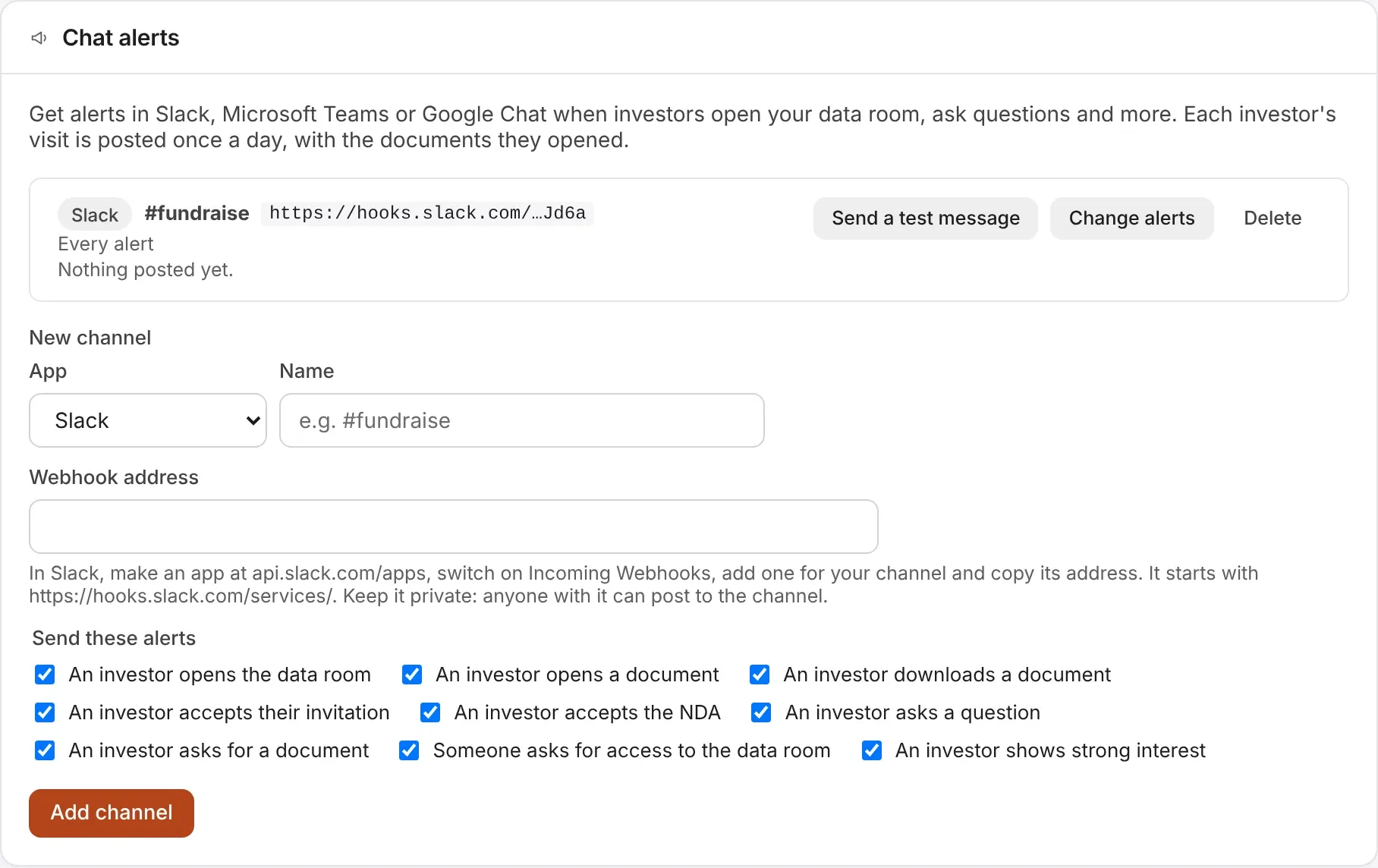Click the Webhook address label
1378x868 pixels.
pyautogui.click(x=114, y=477)
